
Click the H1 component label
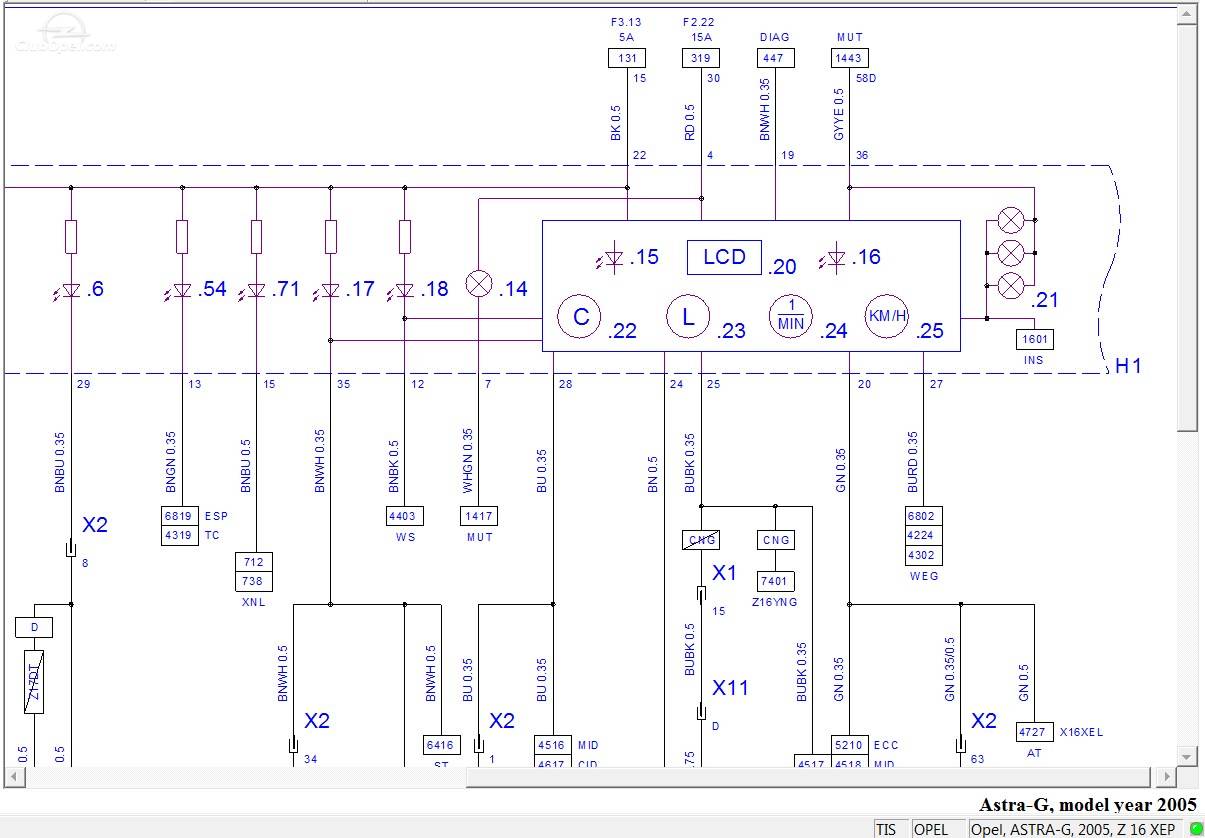tap(1128, 366)
